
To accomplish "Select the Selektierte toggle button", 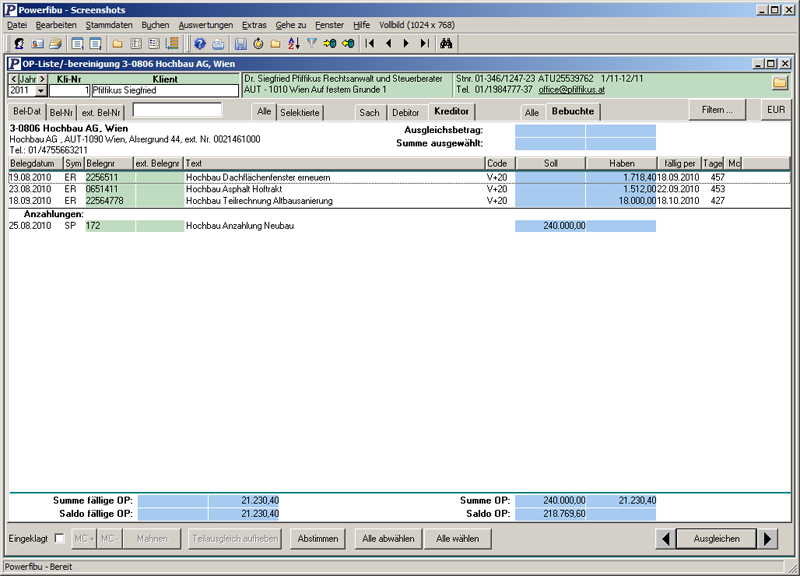I will [x=300, y=113].
